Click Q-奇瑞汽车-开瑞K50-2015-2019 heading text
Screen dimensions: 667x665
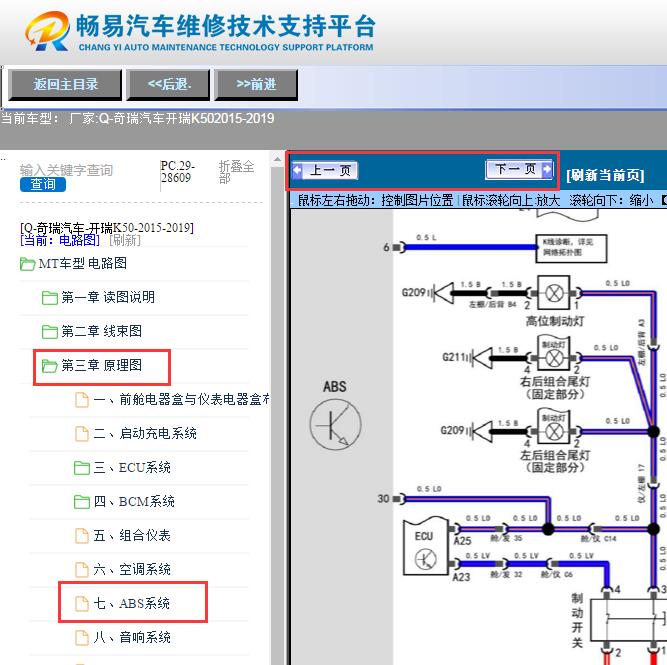click(107, 228)
